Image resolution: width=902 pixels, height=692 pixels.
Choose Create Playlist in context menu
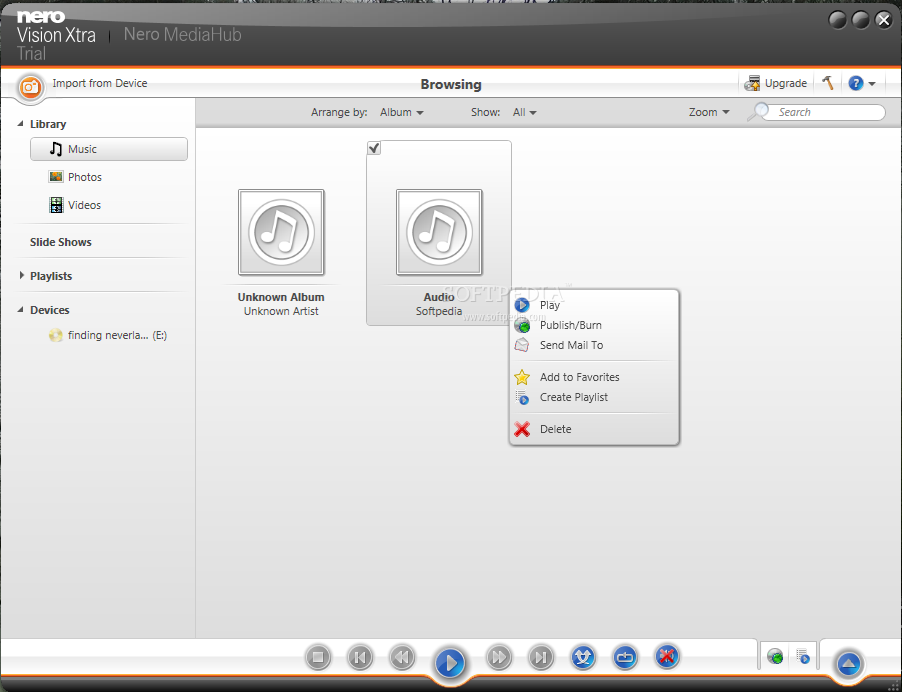point(594,397)
